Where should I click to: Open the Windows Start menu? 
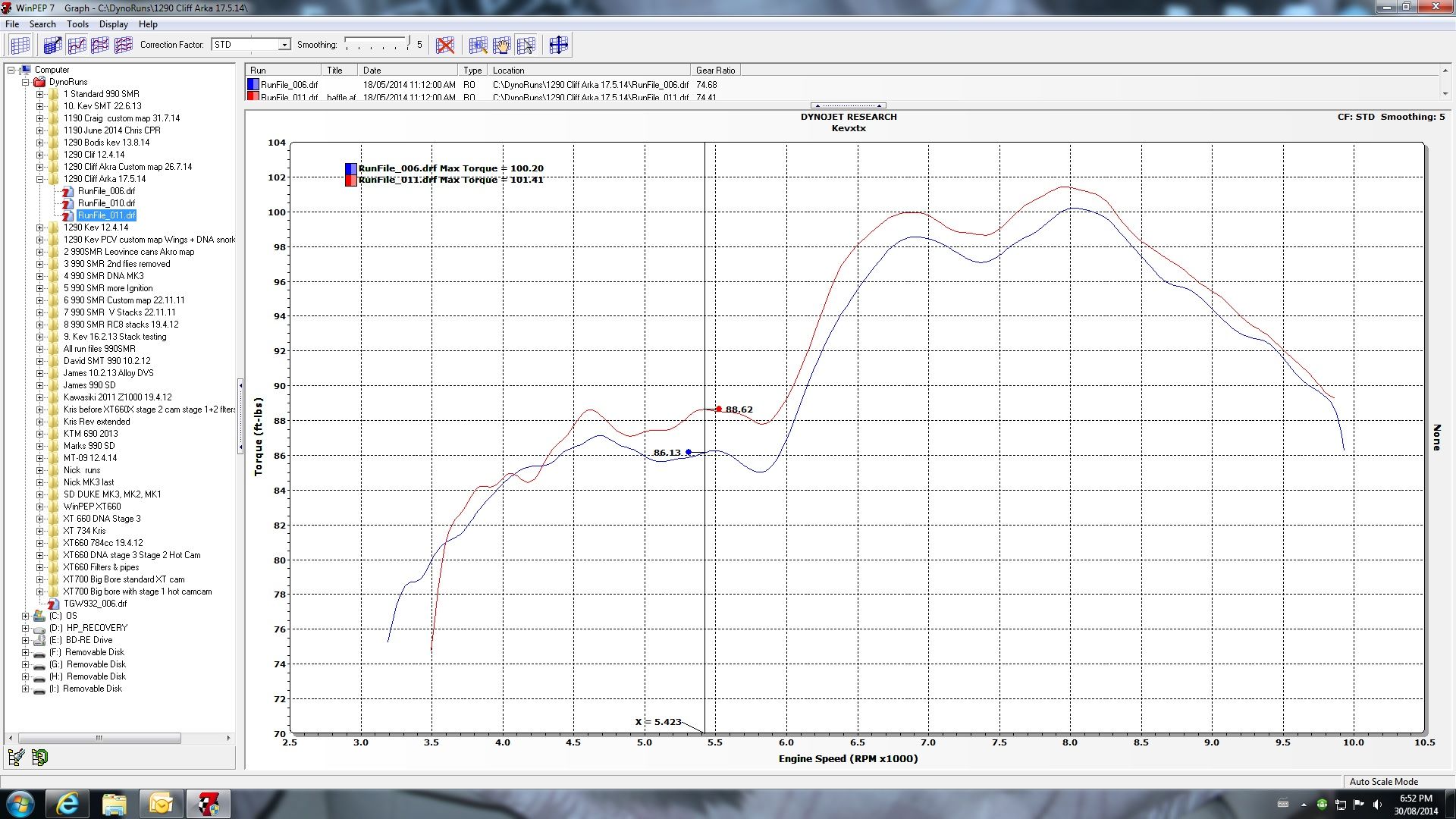tap(20, 803)
